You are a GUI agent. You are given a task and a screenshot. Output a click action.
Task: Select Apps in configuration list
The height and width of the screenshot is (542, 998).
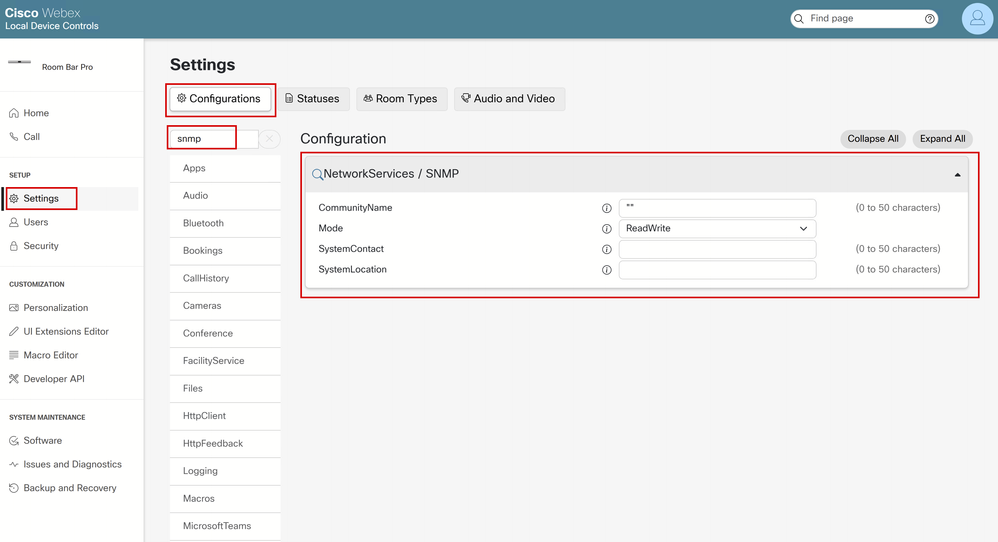point(225,168)
